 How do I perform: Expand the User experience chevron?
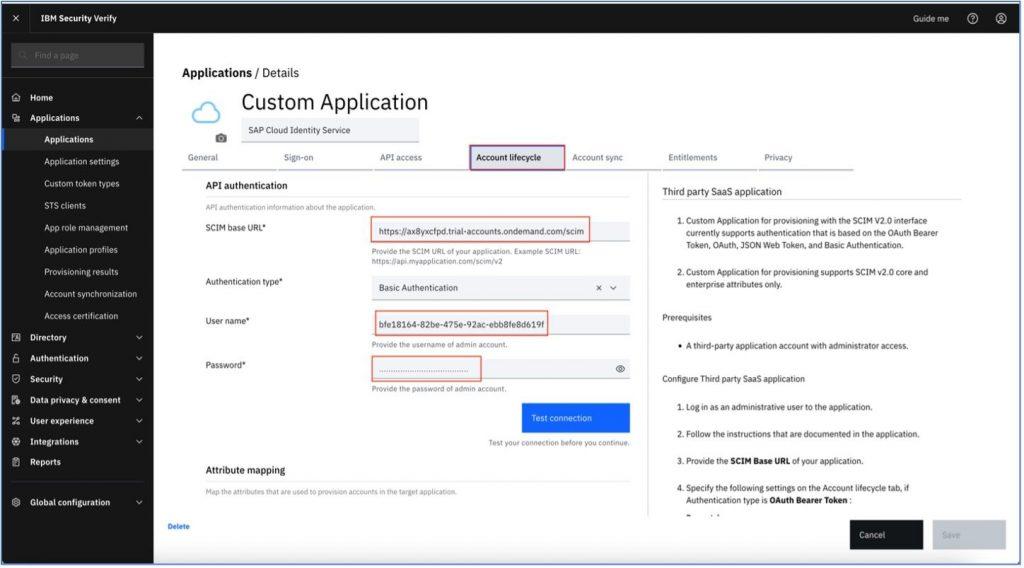tap(139, 421)
